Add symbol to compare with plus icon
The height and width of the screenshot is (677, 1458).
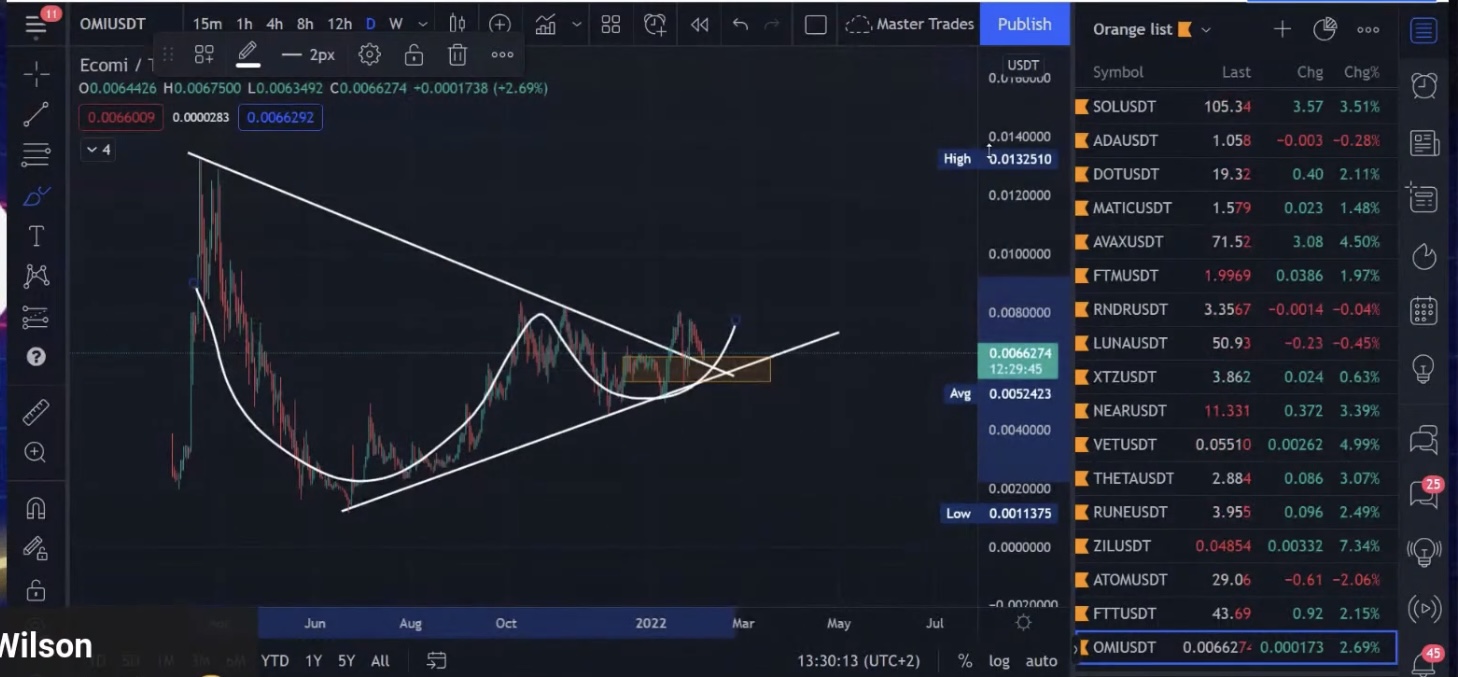tap(500, 24)
